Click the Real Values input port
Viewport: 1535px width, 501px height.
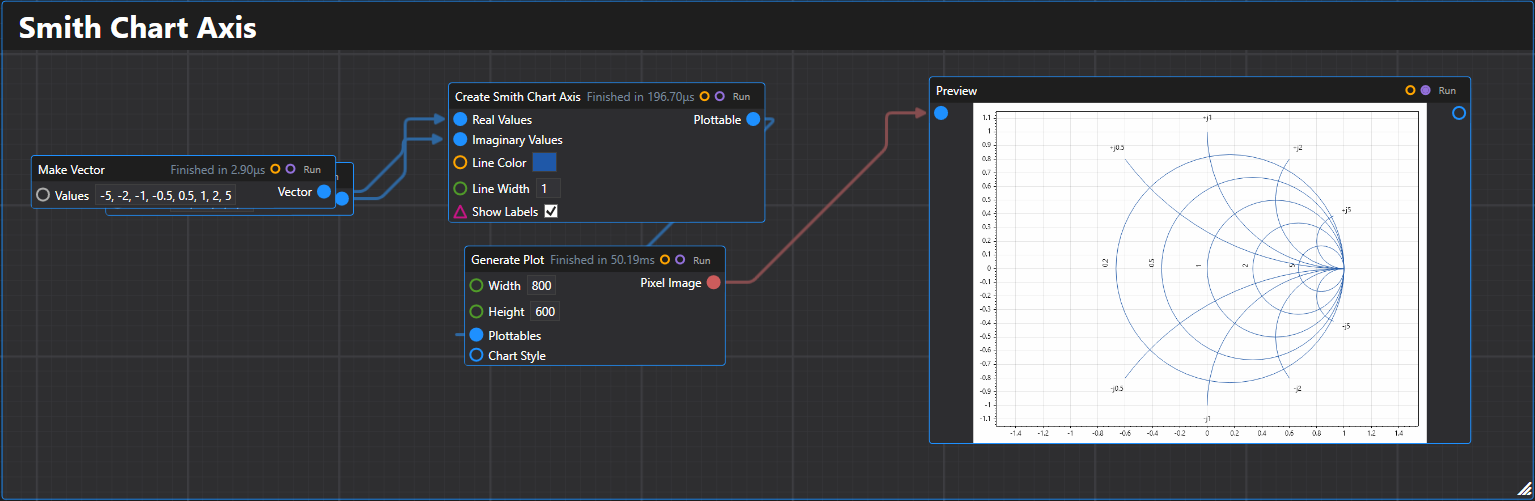(x=461, y=120)
